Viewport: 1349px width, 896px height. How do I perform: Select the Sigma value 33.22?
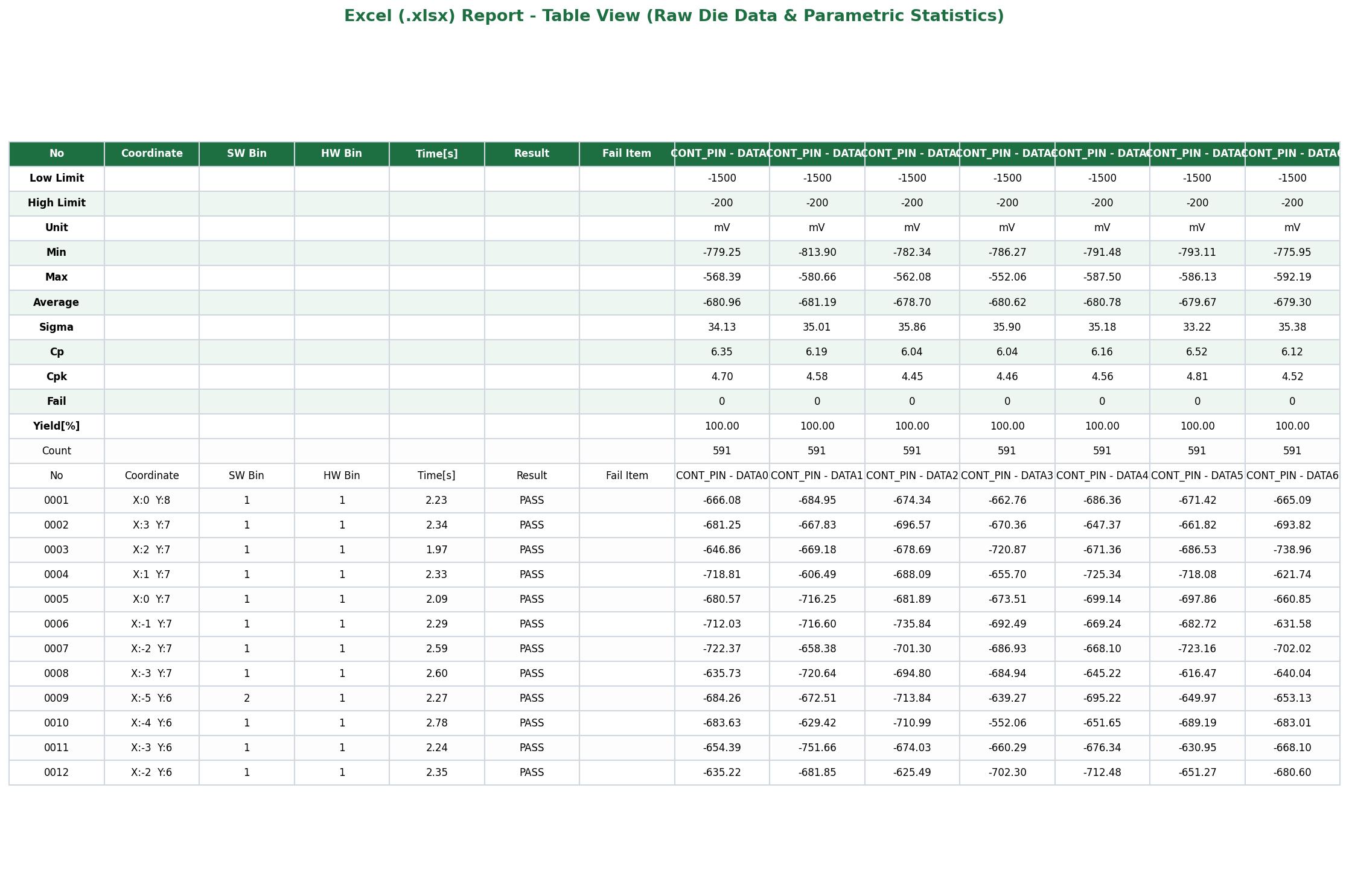click(x=1198, y=327)
